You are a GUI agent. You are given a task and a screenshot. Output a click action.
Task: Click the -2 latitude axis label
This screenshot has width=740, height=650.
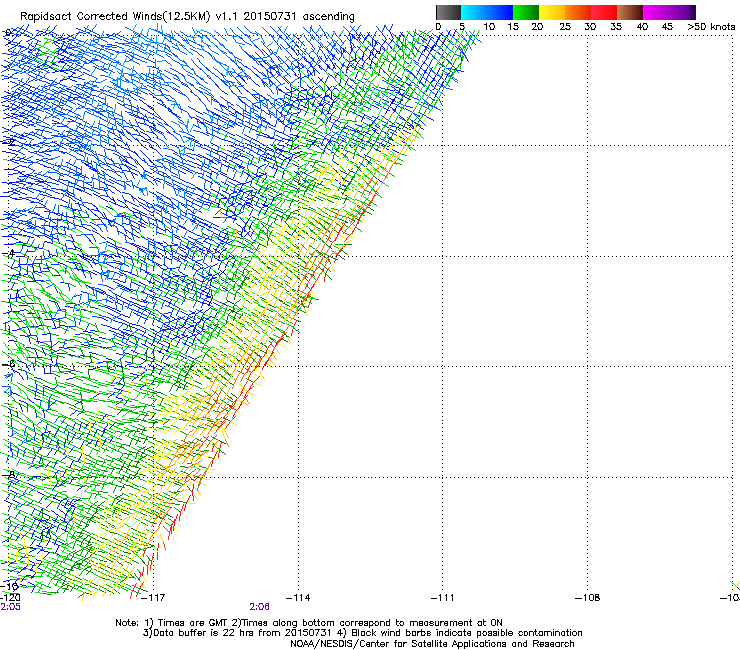coord(9,142)
